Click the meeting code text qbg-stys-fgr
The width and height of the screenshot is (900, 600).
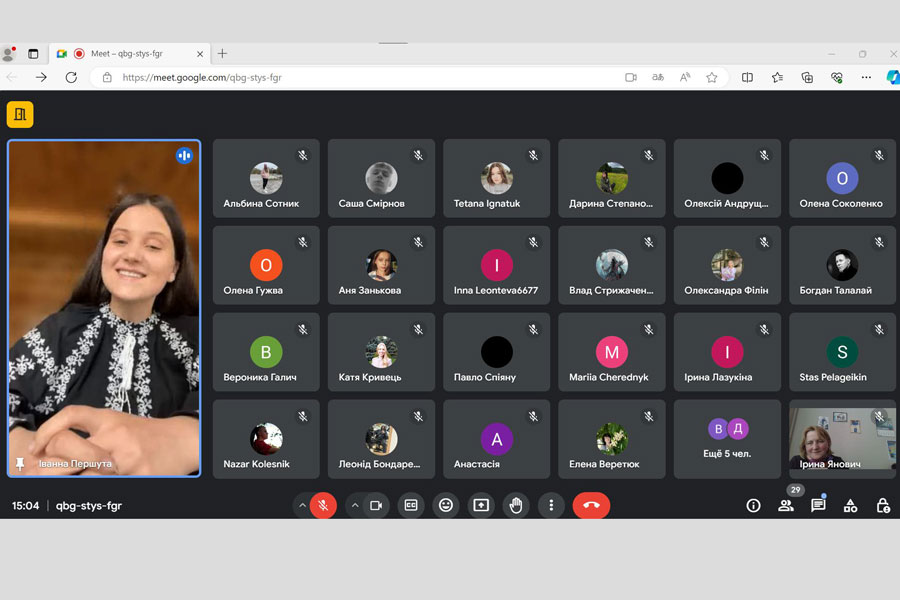[88, 506]
